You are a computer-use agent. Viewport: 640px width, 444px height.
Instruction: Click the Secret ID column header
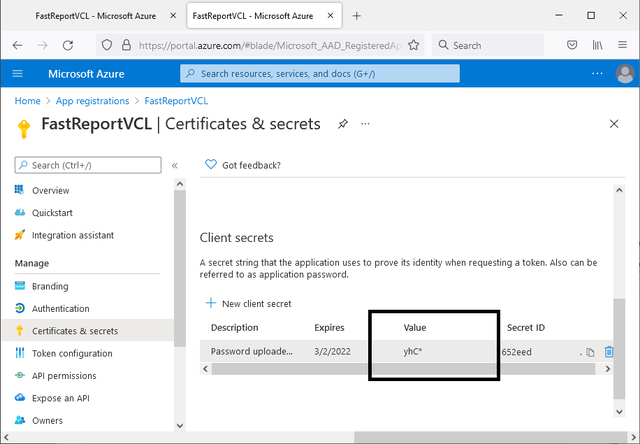526,328
